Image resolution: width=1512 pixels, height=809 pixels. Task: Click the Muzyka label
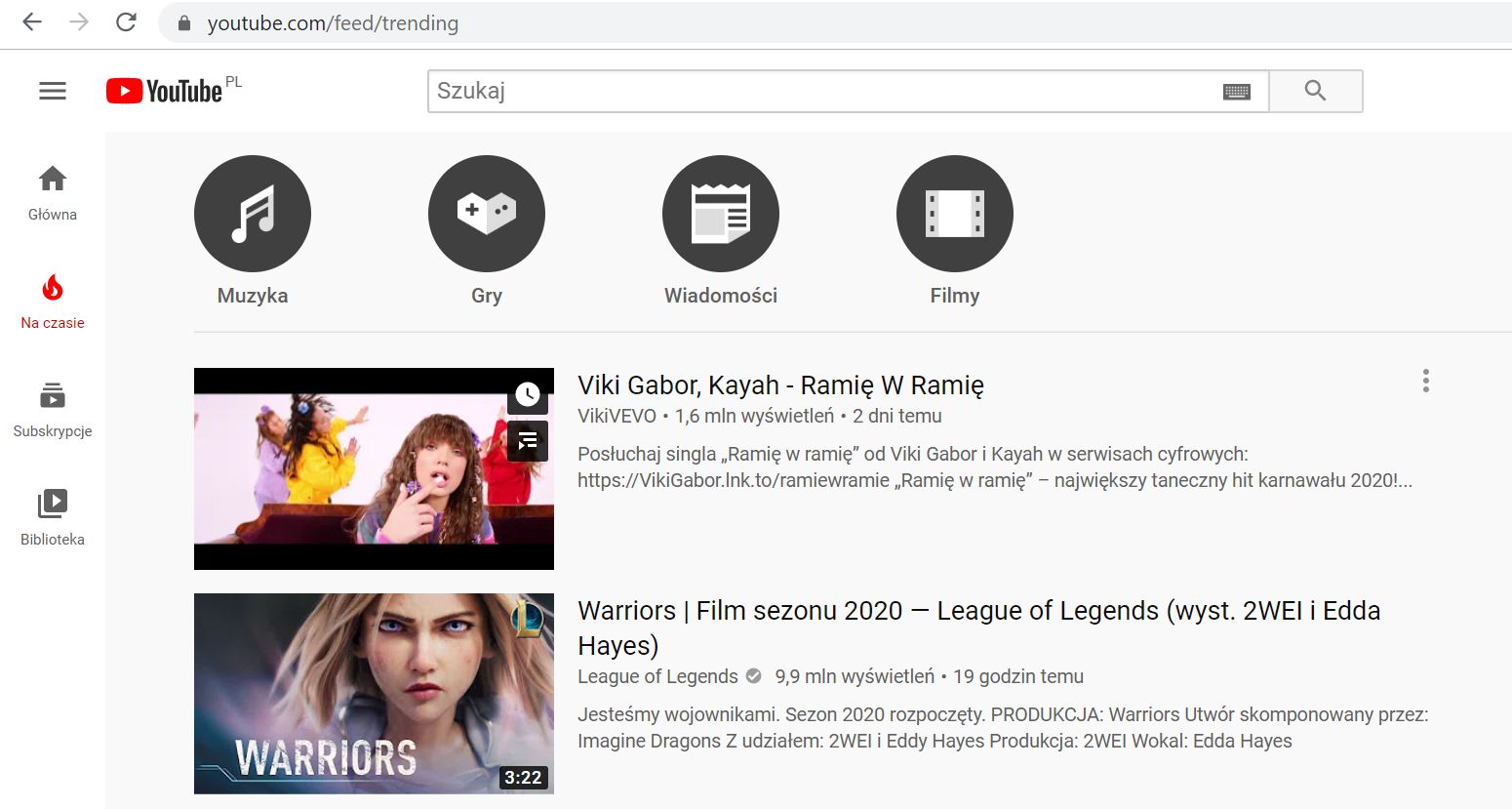253,296
